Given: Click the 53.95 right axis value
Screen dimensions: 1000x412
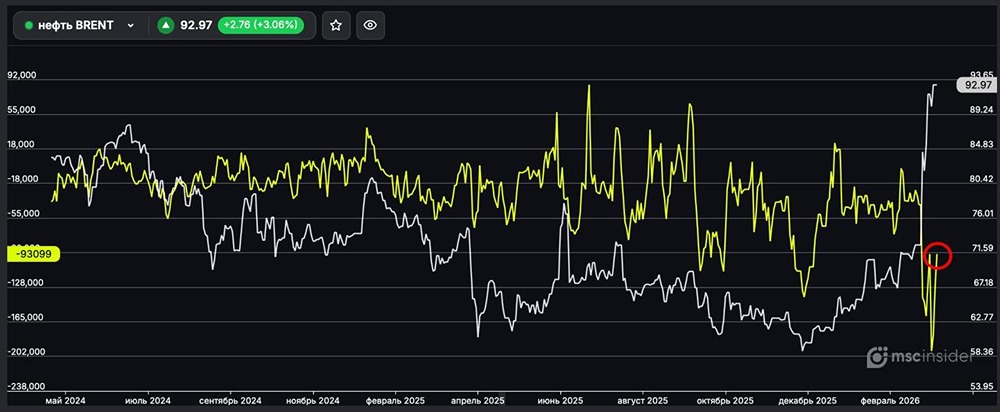Looking at the screenshot, I should point(980,386).
